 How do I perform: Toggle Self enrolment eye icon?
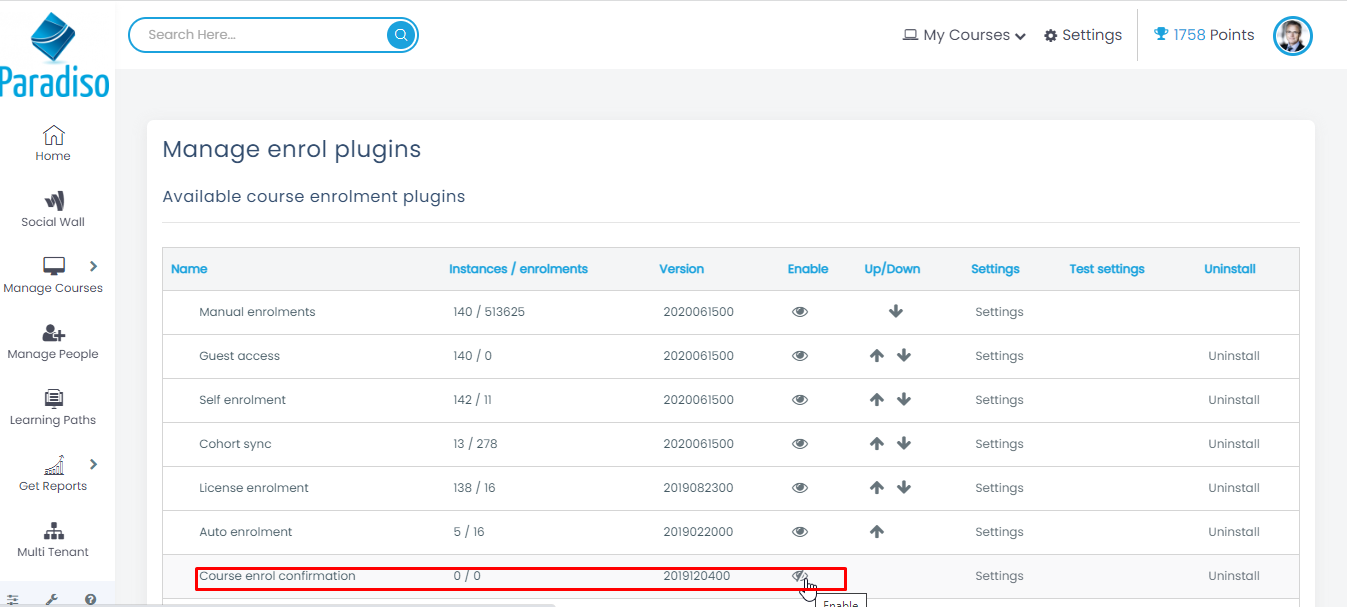pos(800,400)
